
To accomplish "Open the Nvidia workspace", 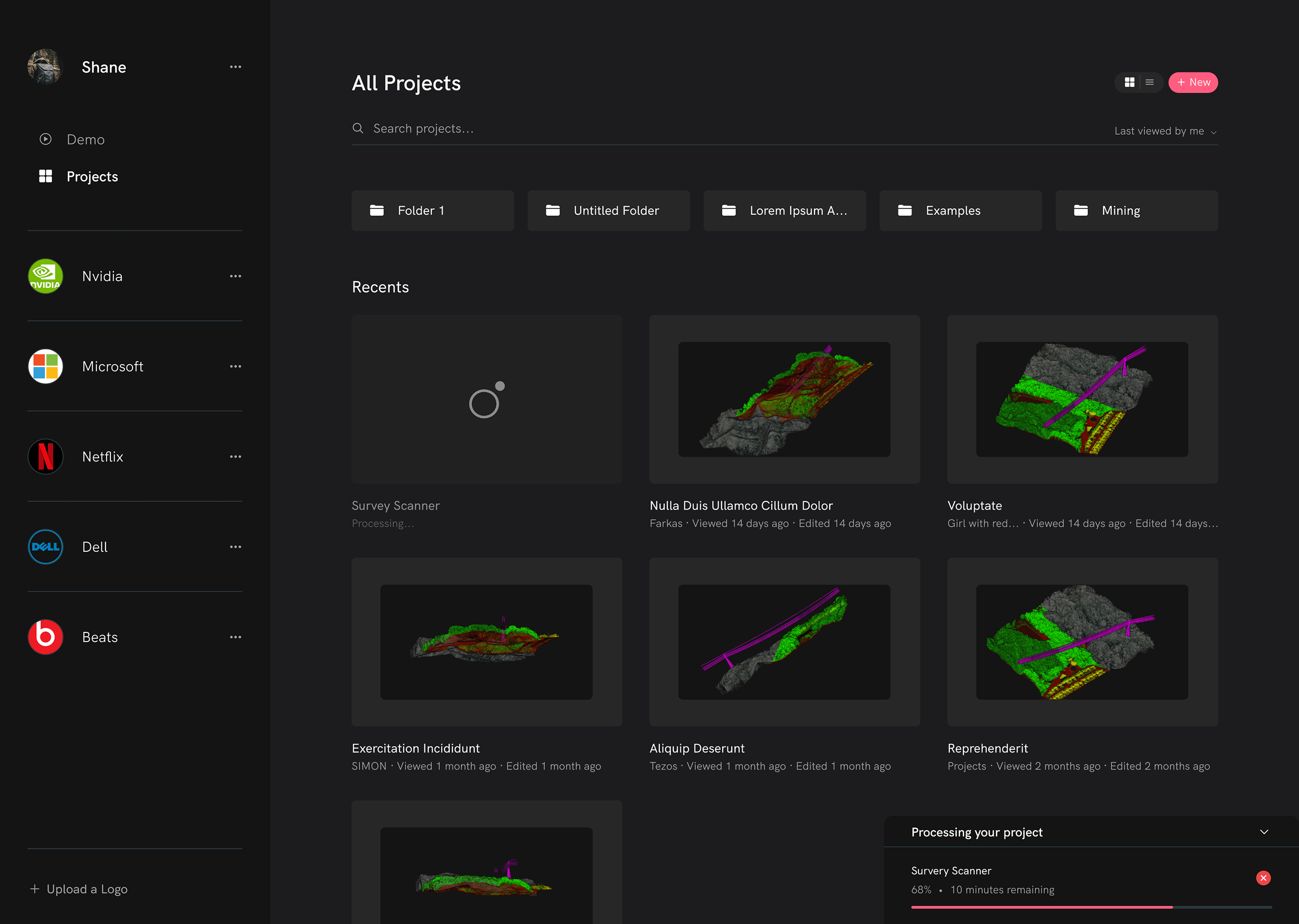I will 102,276.
